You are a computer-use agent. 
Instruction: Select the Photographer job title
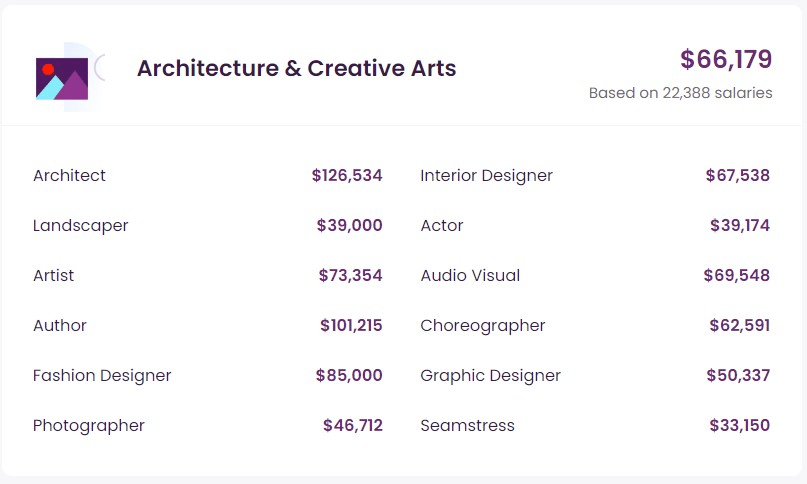pos(89,426)
